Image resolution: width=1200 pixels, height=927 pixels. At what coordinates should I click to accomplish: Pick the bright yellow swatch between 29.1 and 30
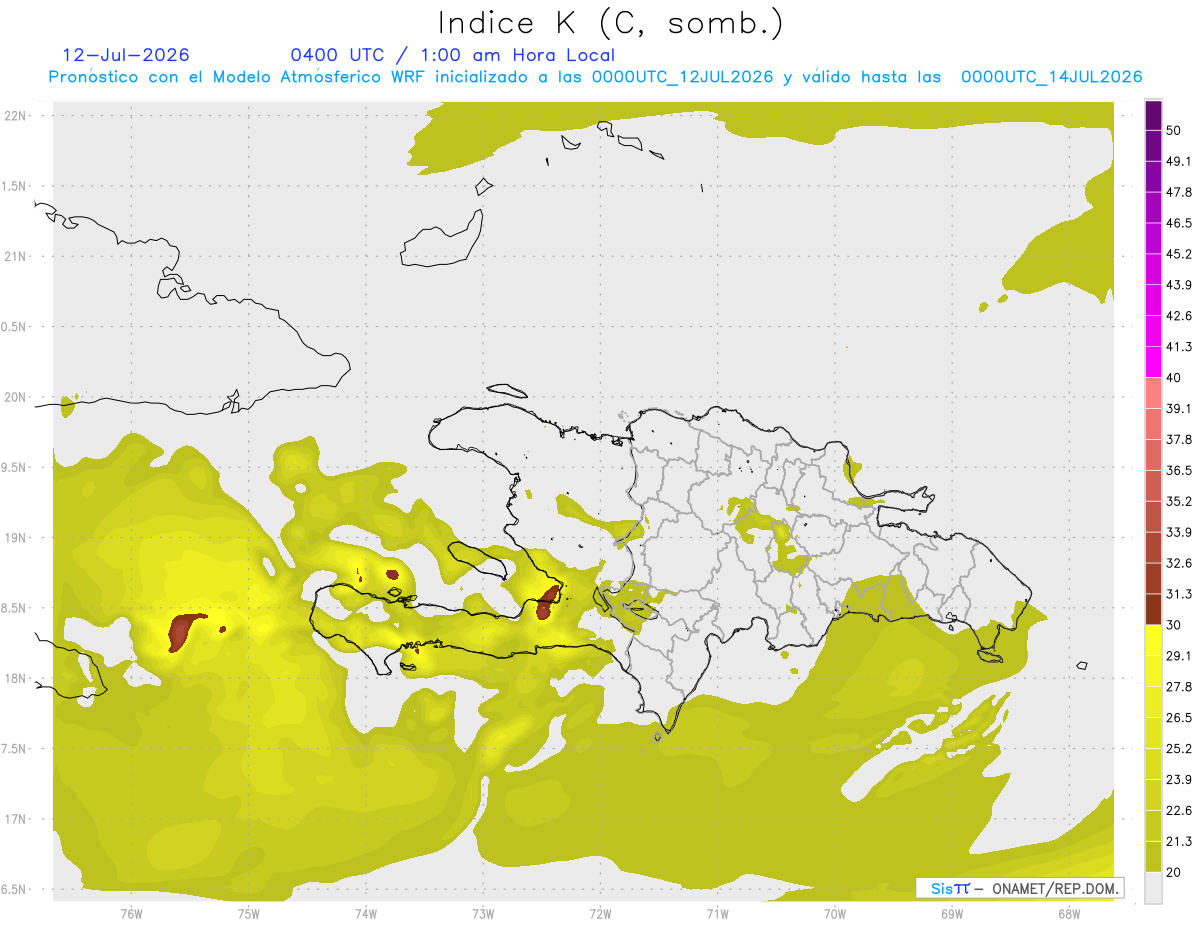(1154, 640)
